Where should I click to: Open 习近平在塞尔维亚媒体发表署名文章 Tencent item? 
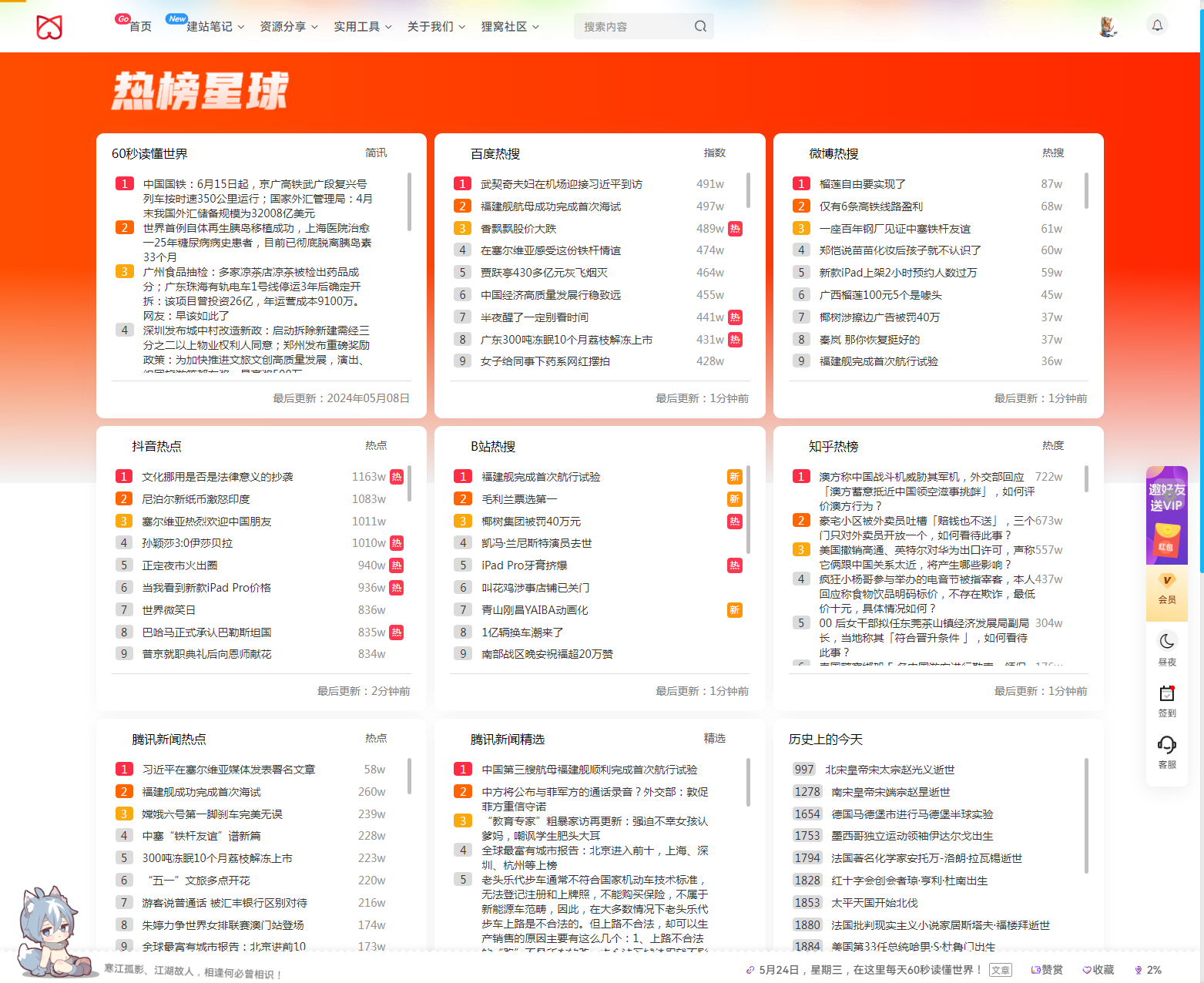pos(229,770)
